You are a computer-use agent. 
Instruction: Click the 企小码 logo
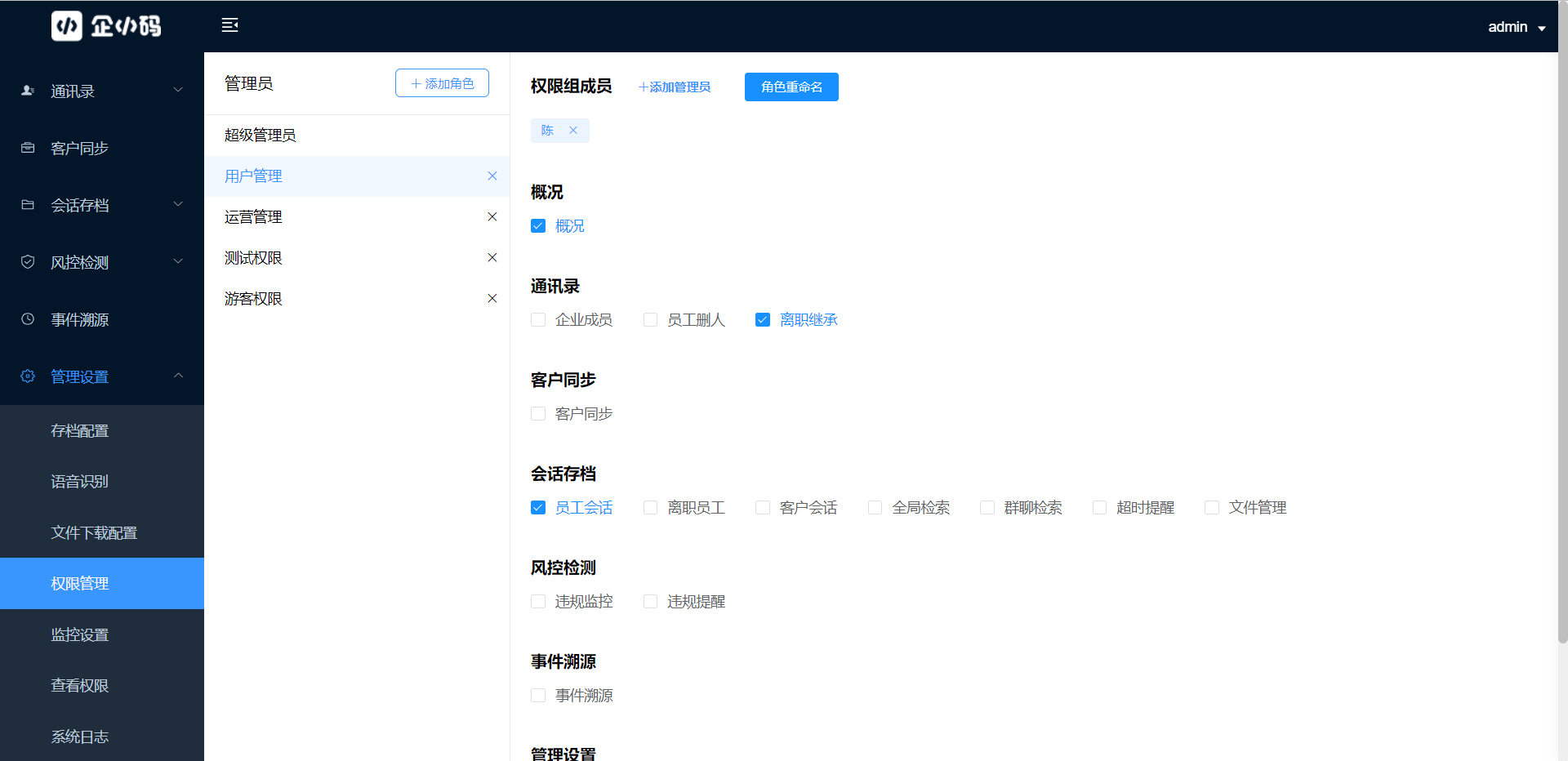tap(106, 26)
